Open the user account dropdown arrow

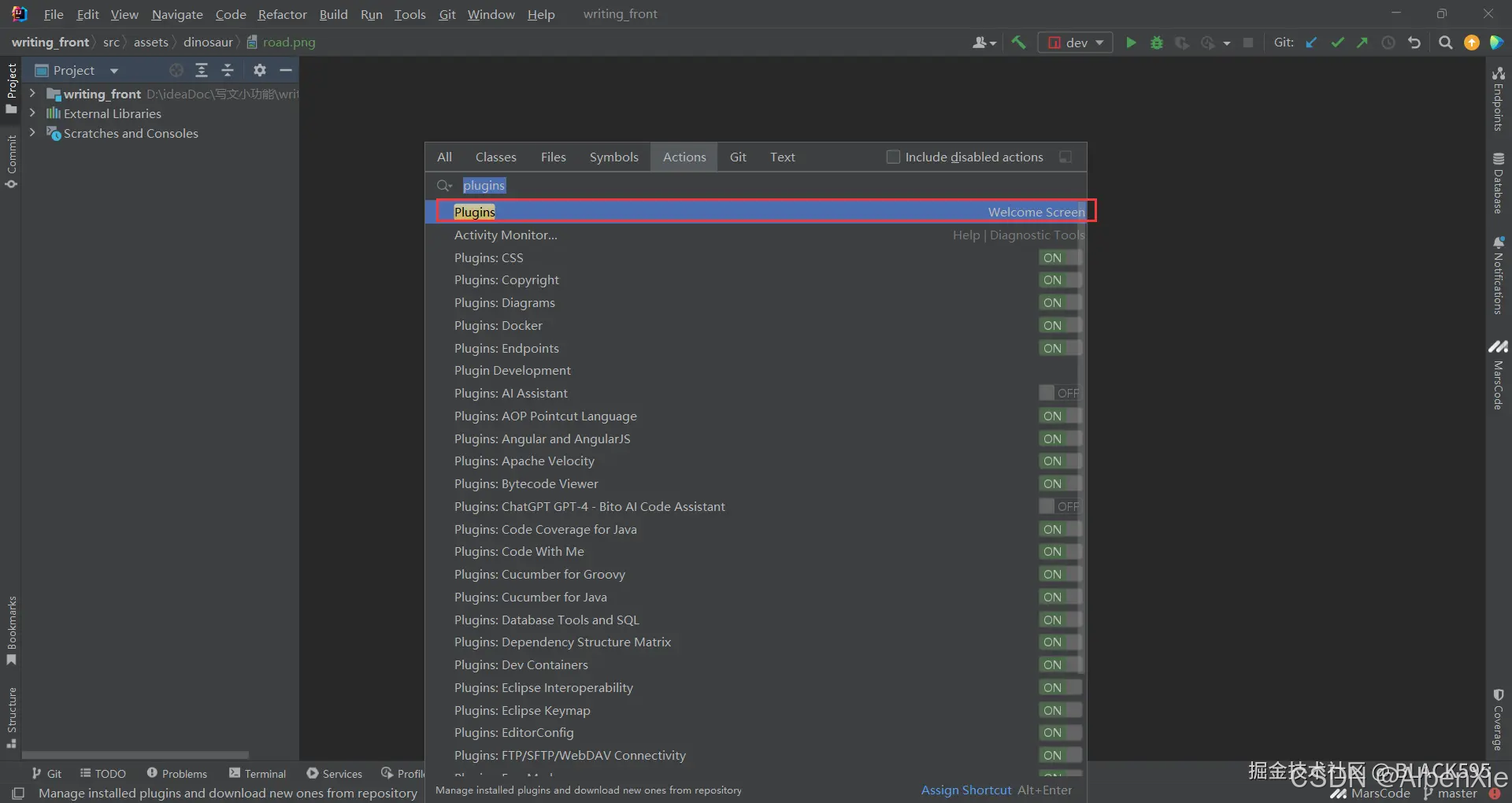pos(993,43)
